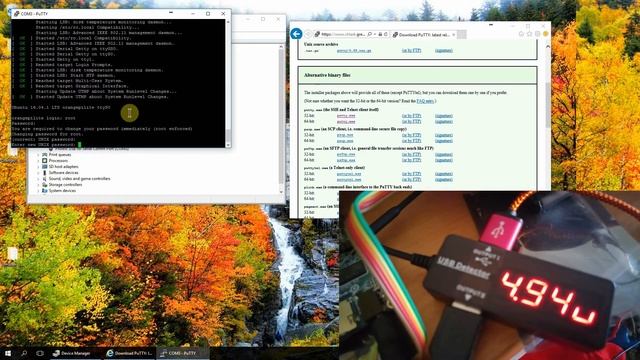Open a new browser tab

(463, 35)
